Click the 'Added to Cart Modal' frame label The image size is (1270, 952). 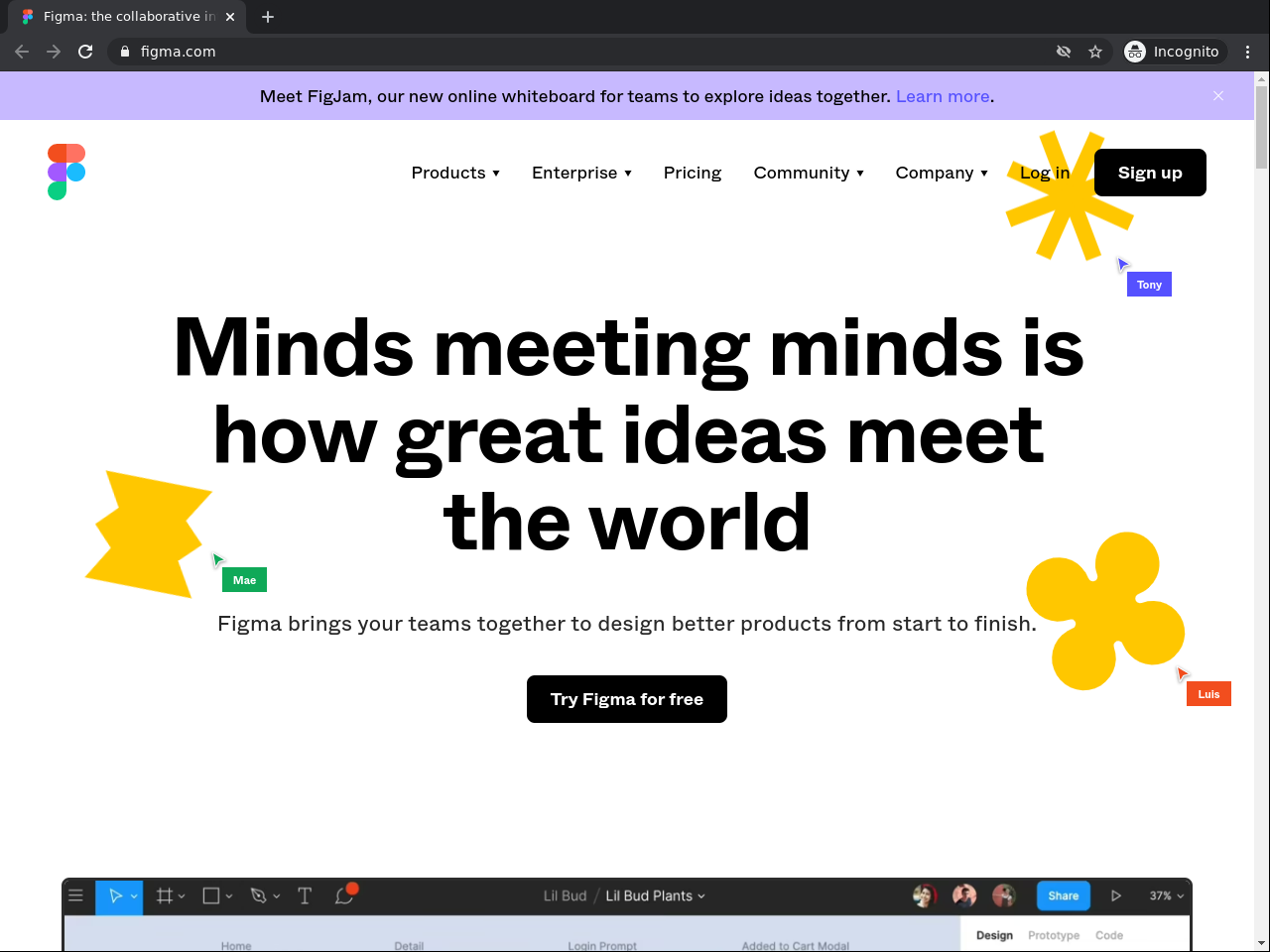click(796, 946)
